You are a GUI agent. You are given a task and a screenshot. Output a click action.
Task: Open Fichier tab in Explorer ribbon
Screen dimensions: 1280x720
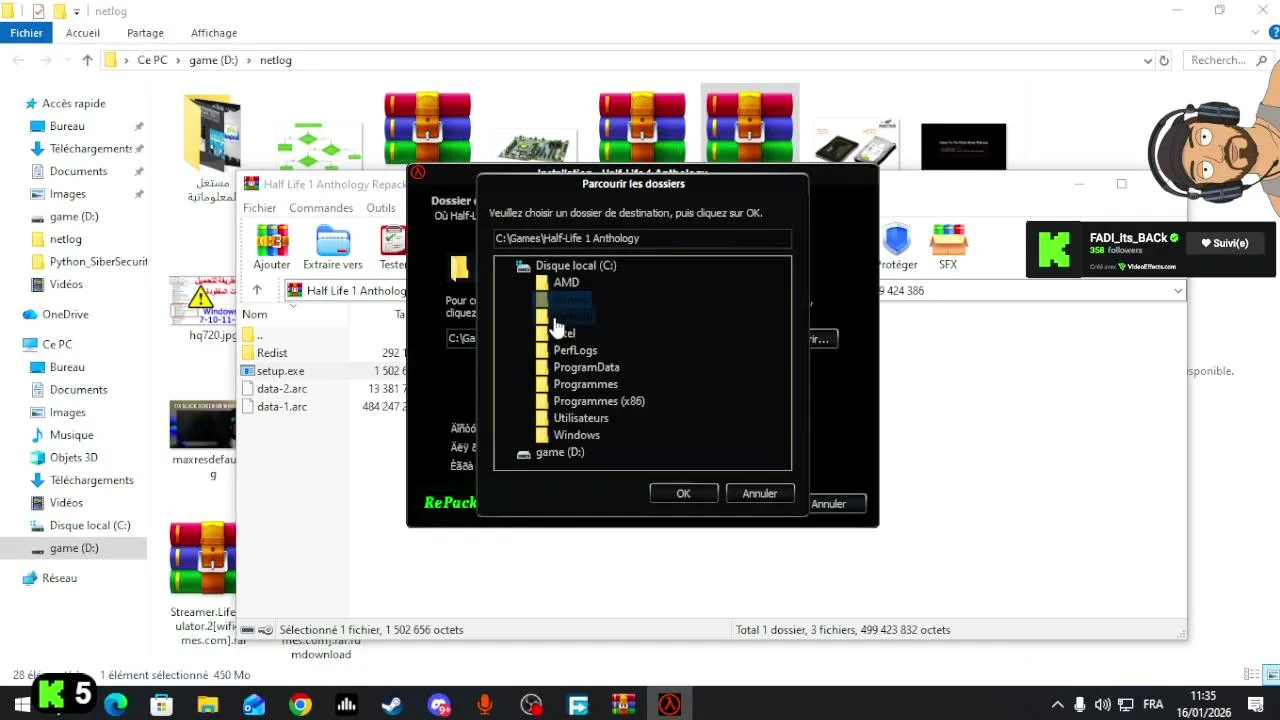tap(27, 33)
